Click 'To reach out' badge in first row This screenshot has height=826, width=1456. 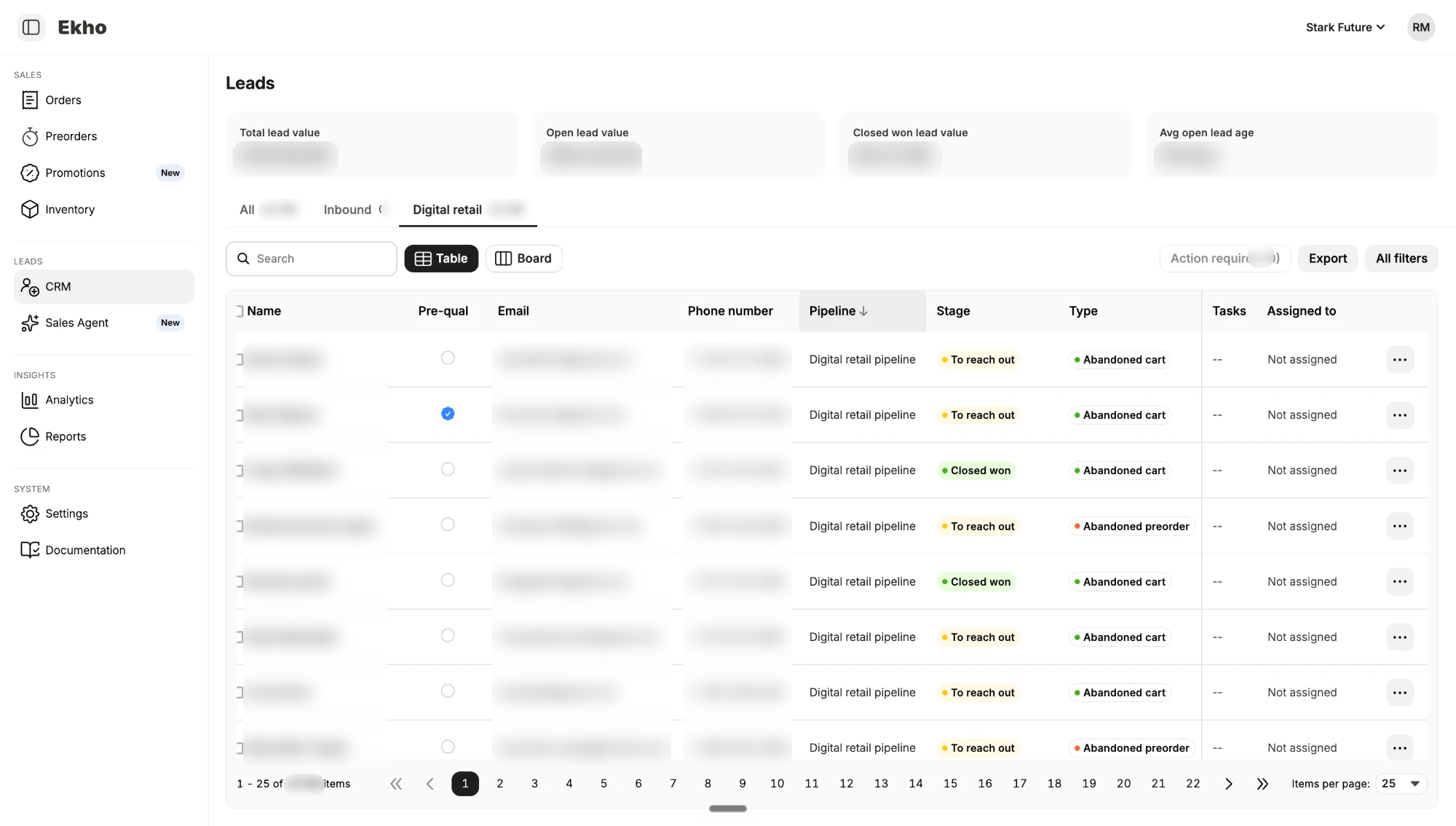pyautogui.click(x=978, y=360)
